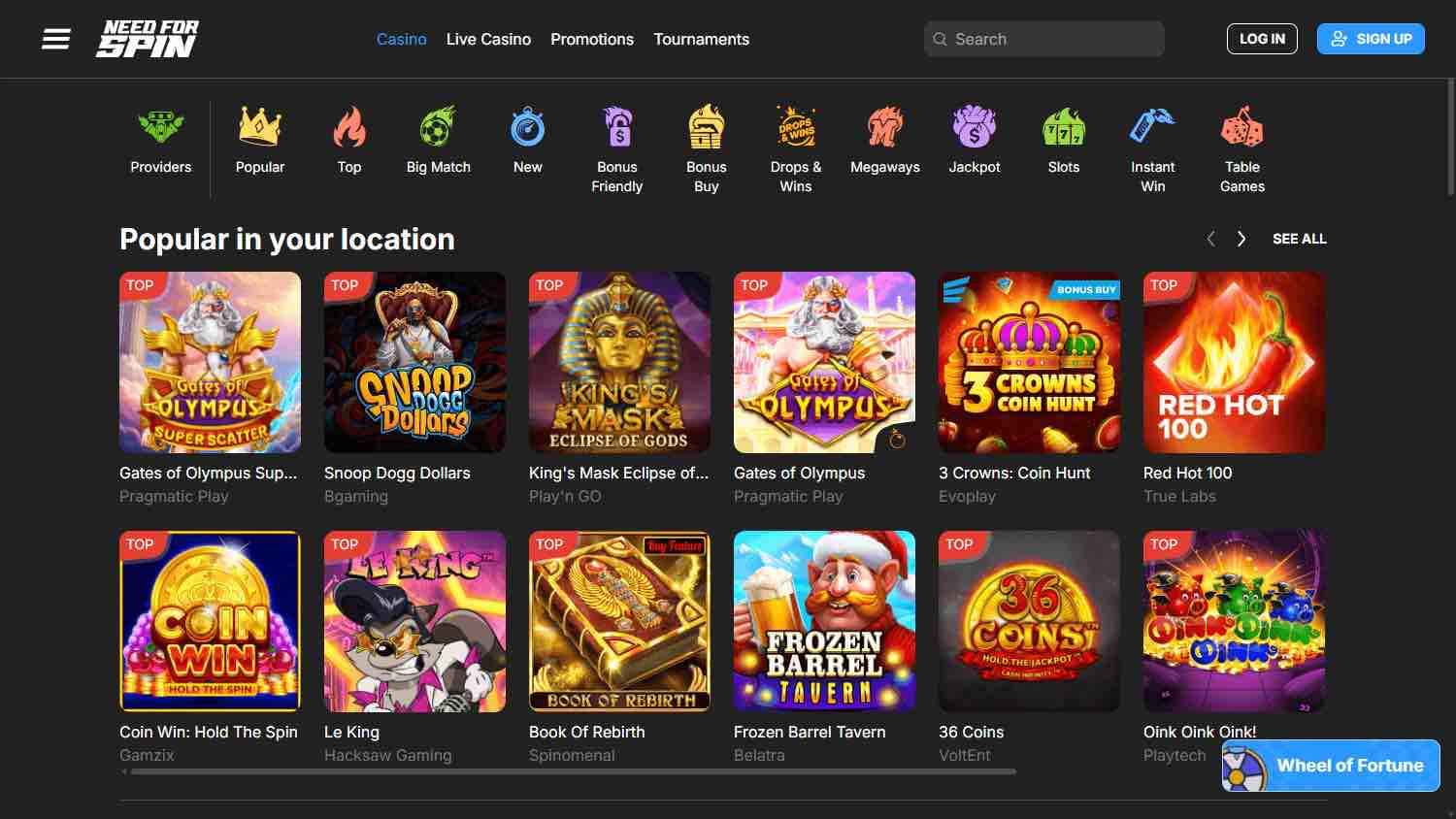Viewport: 1456px width, 819px height.
Task: Open the Red Hot 100 game thumbnail
Action: click(1234, 362)
